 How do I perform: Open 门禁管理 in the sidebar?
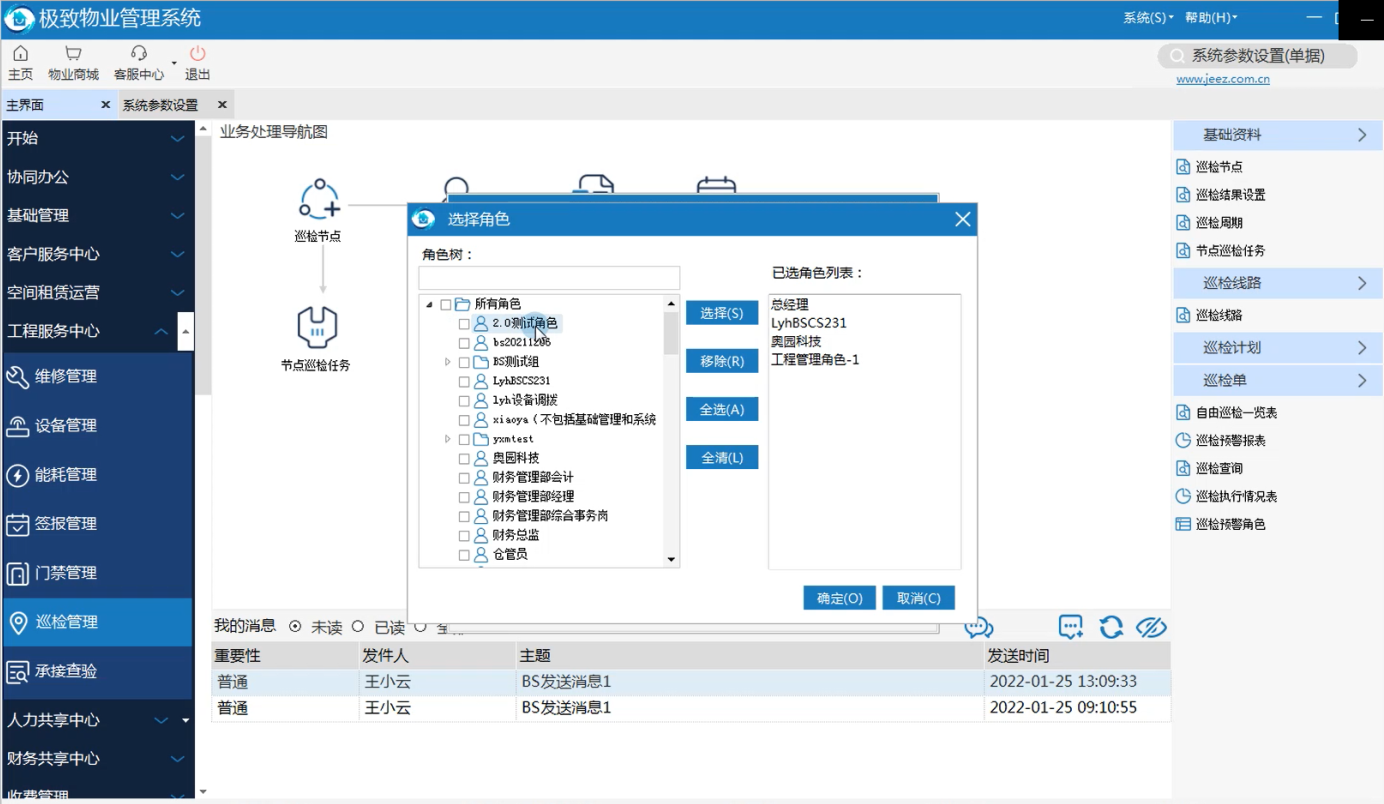[97, 573]
